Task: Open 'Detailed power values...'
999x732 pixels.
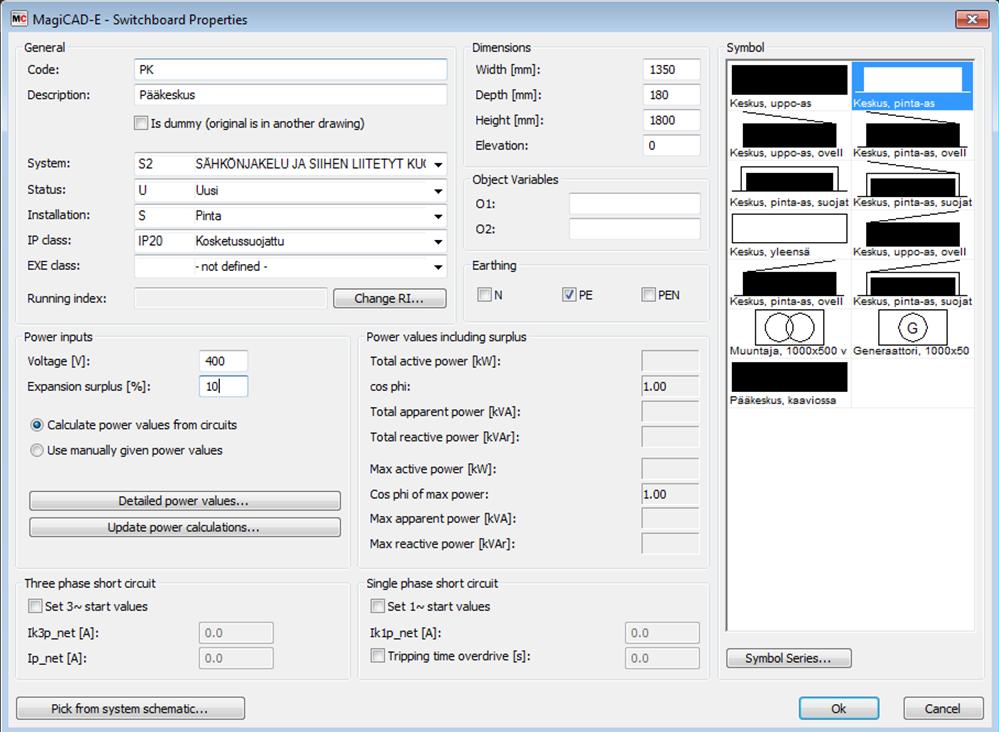Action: (x=185, y=501)
